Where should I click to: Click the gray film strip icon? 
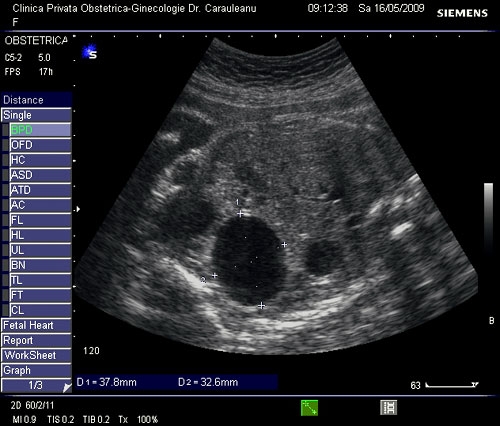388,408
